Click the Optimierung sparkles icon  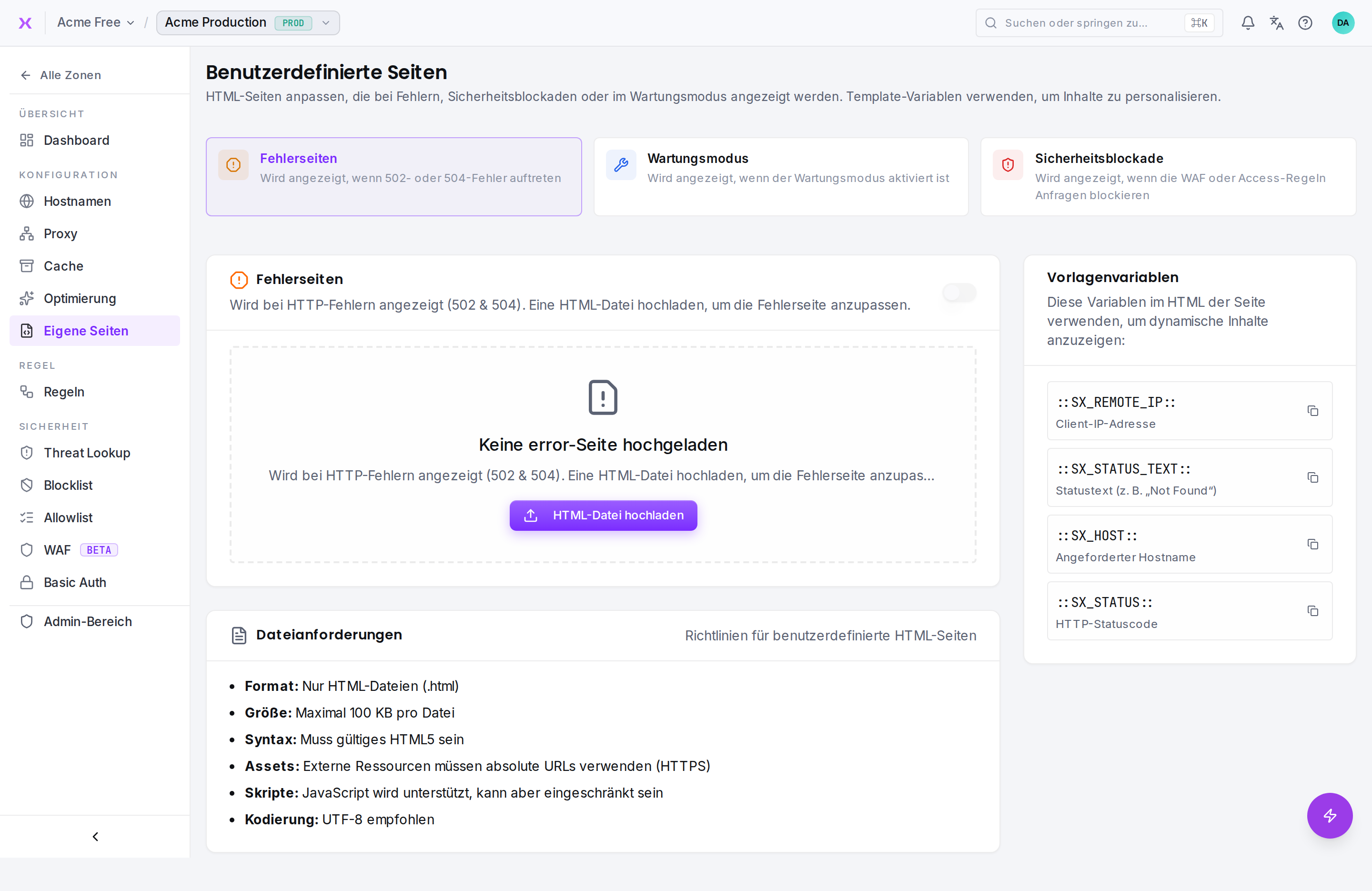coord(27,298)
